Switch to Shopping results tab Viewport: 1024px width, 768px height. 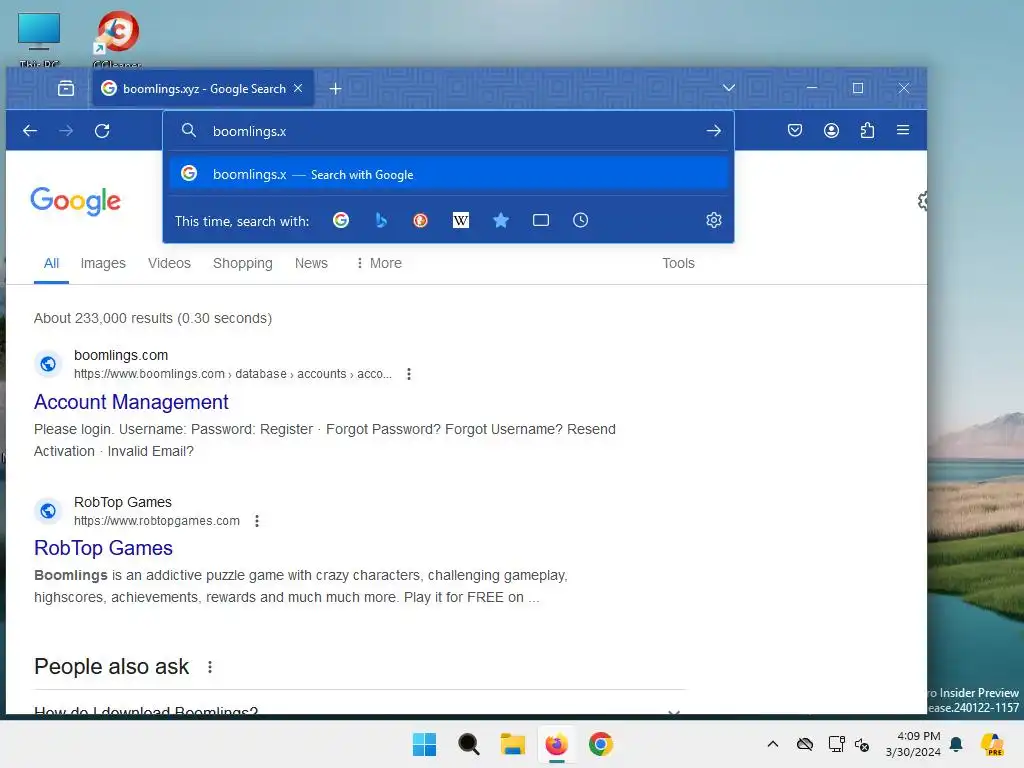(243, 263)
